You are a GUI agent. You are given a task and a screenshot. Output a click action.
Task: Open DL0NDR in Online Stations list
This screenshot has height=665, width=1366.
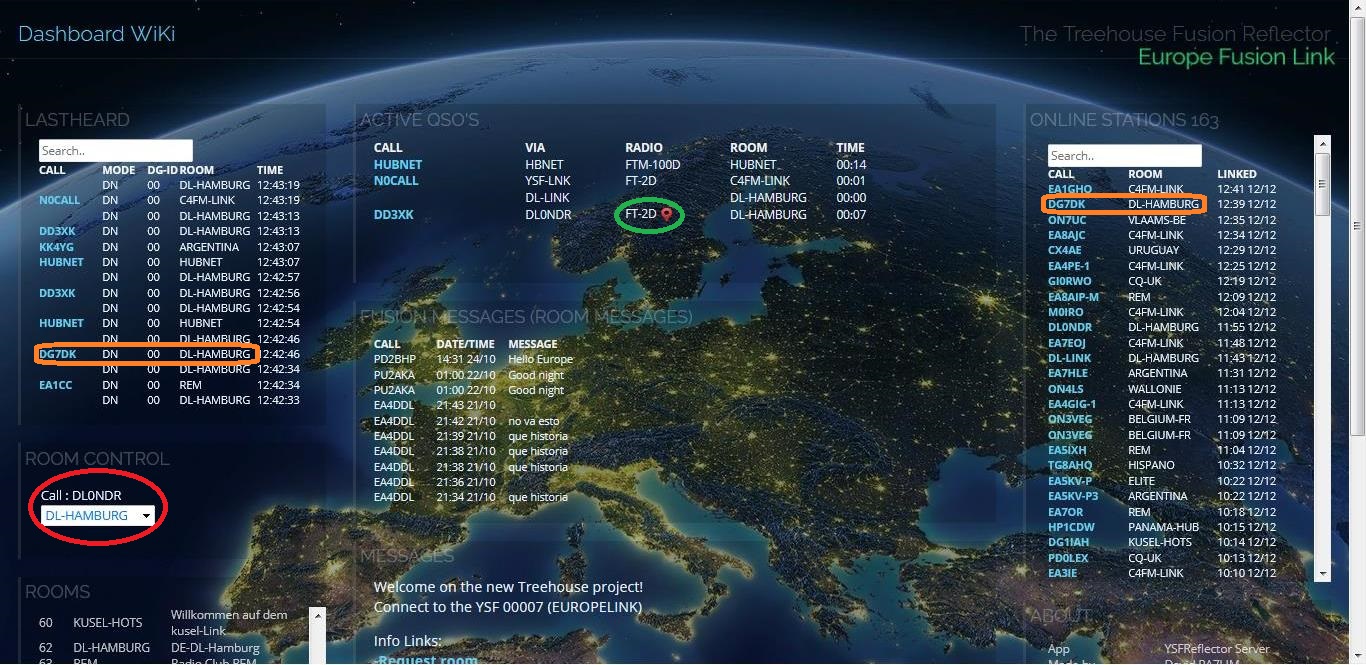[x=1070, y=327]
